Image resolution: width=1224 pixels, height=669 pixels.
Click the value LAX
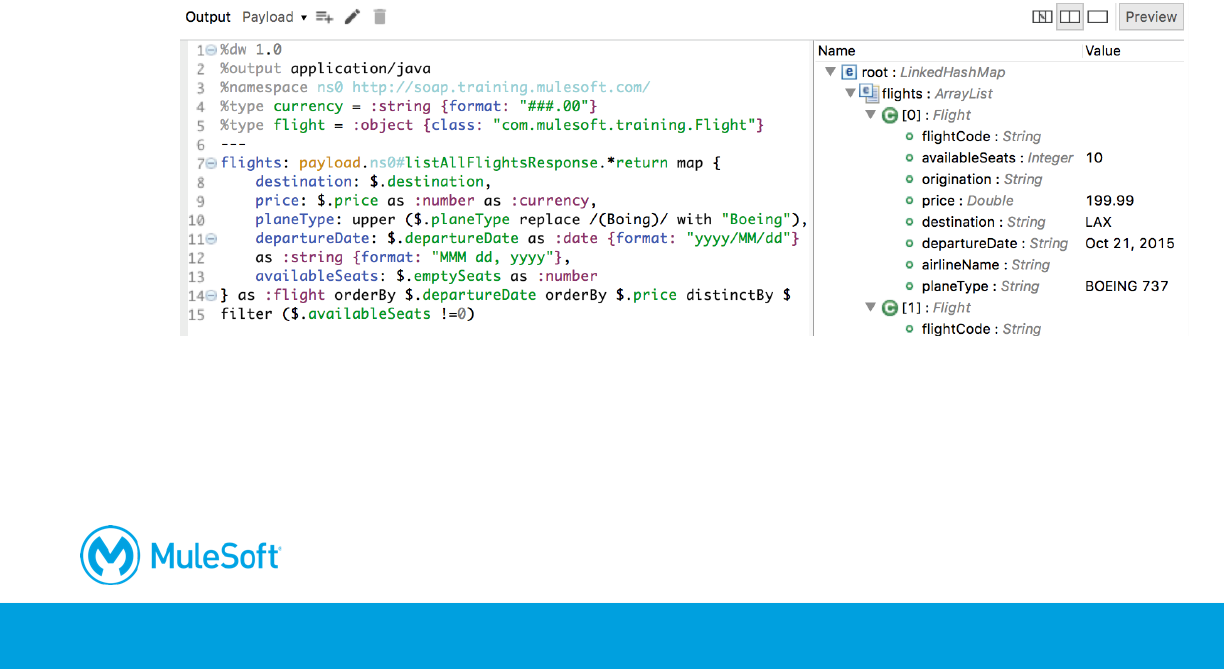click(1098, 222)
